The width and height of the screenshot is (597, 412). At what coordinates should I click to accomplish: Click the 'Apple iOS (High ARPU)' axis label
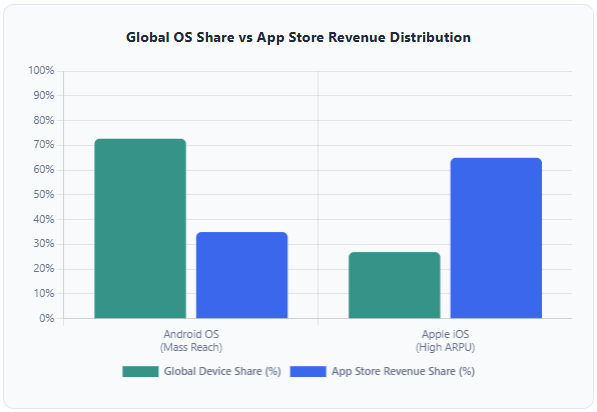[445, 341]
